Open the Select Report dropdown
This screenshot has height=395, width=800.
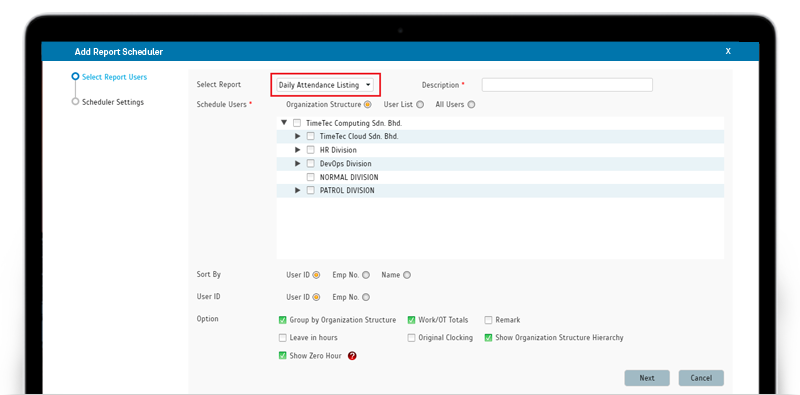point(325,85)
